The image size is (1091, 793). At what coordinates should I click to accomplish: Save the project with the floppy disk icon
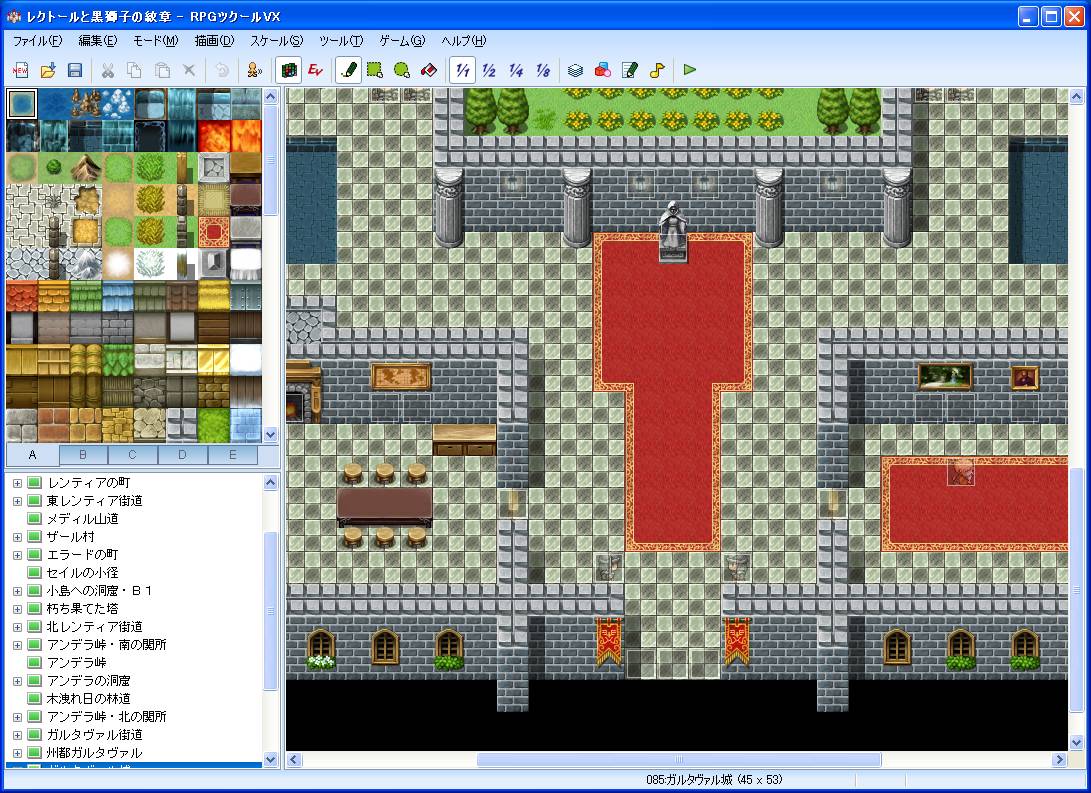(74, 70)
